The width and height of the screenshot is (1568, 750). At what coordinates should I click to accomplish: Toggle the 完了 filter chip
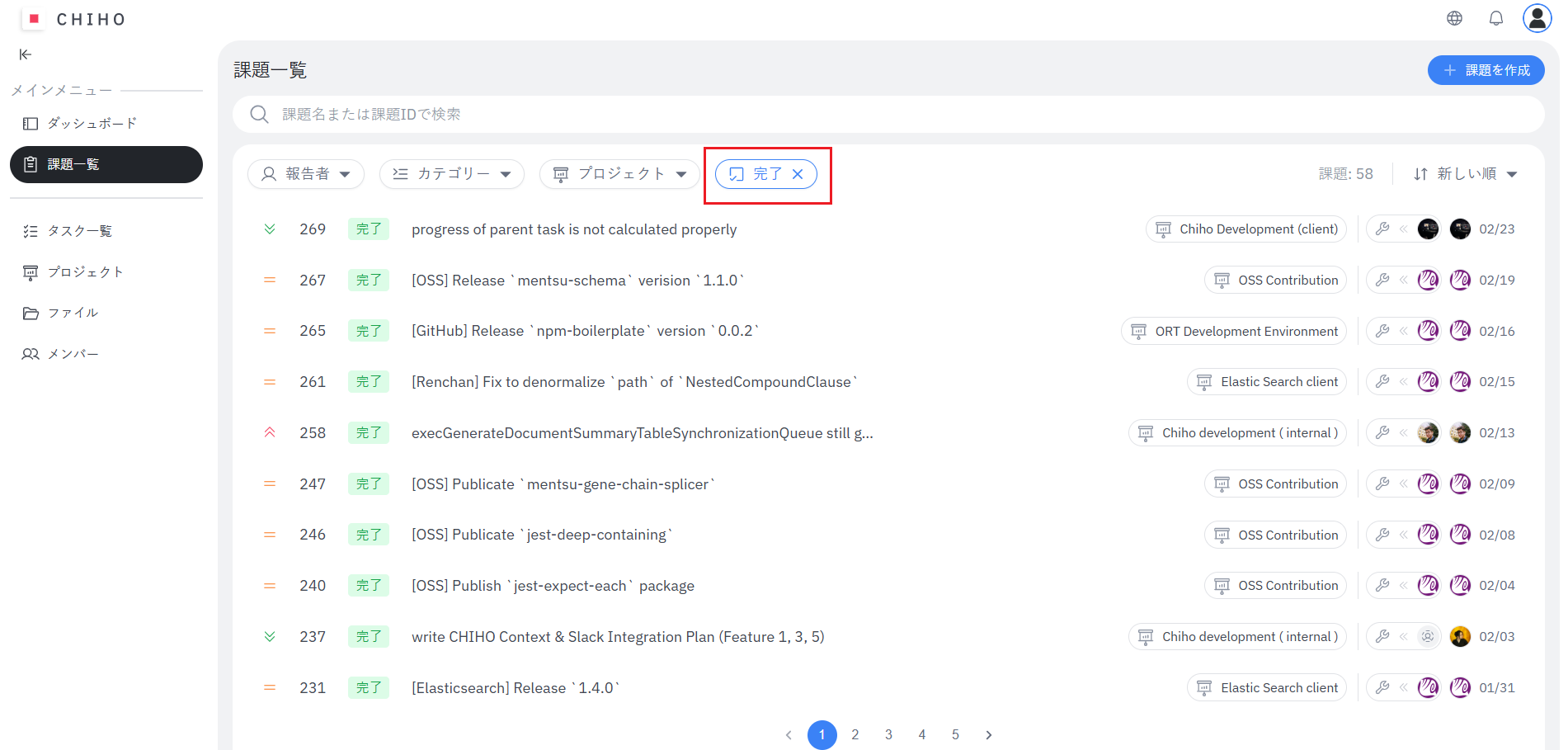pos(757,174)
